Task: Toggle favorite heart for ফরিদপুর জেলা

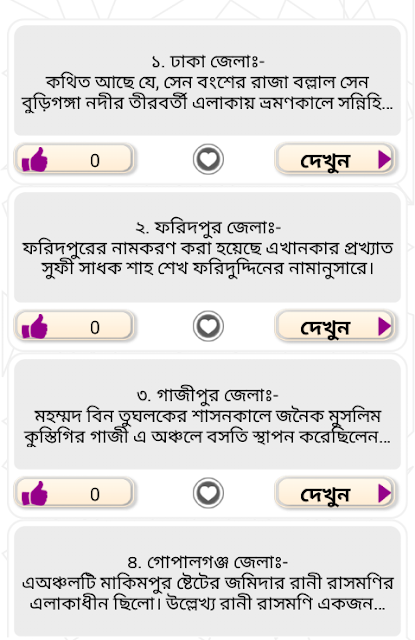Action: pos(208,326)
